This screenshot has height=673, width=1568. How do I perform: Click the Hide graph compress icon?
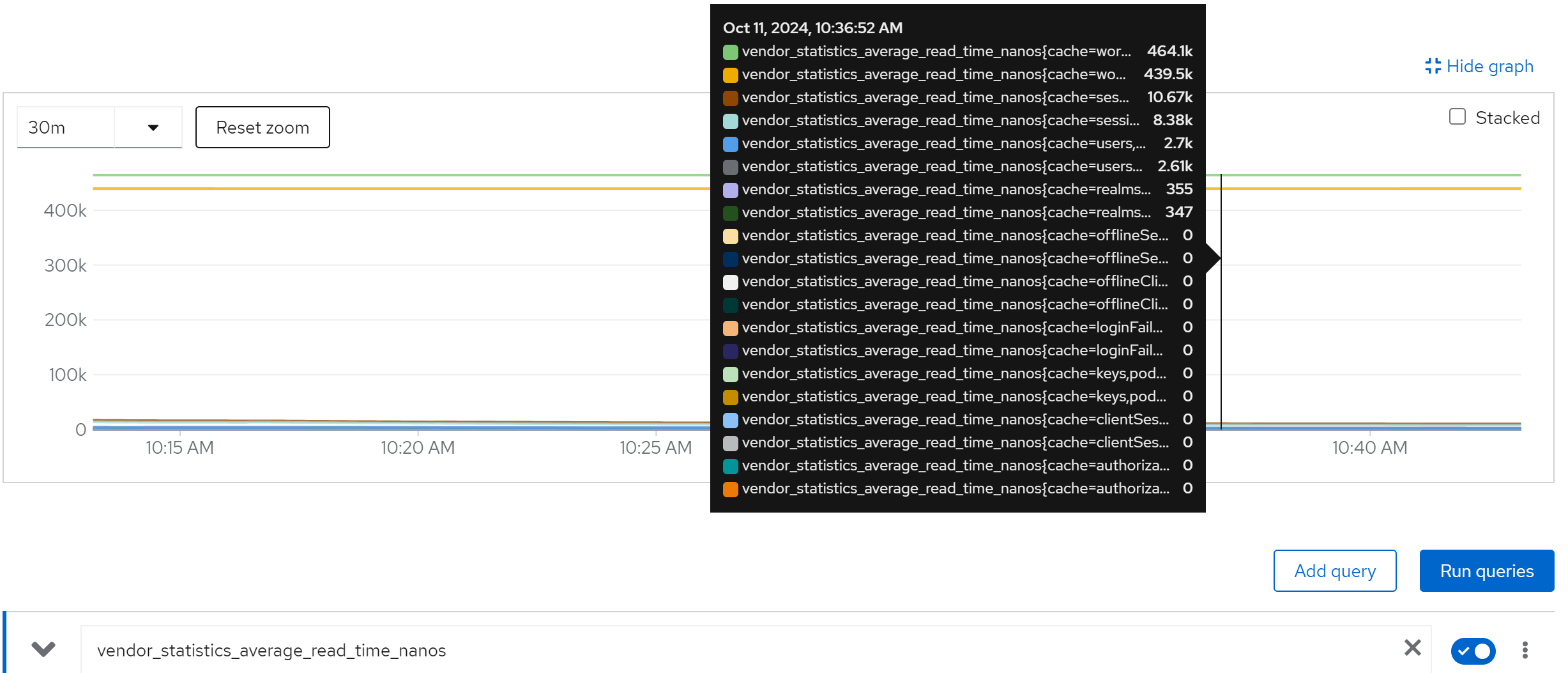[1433, 66]
